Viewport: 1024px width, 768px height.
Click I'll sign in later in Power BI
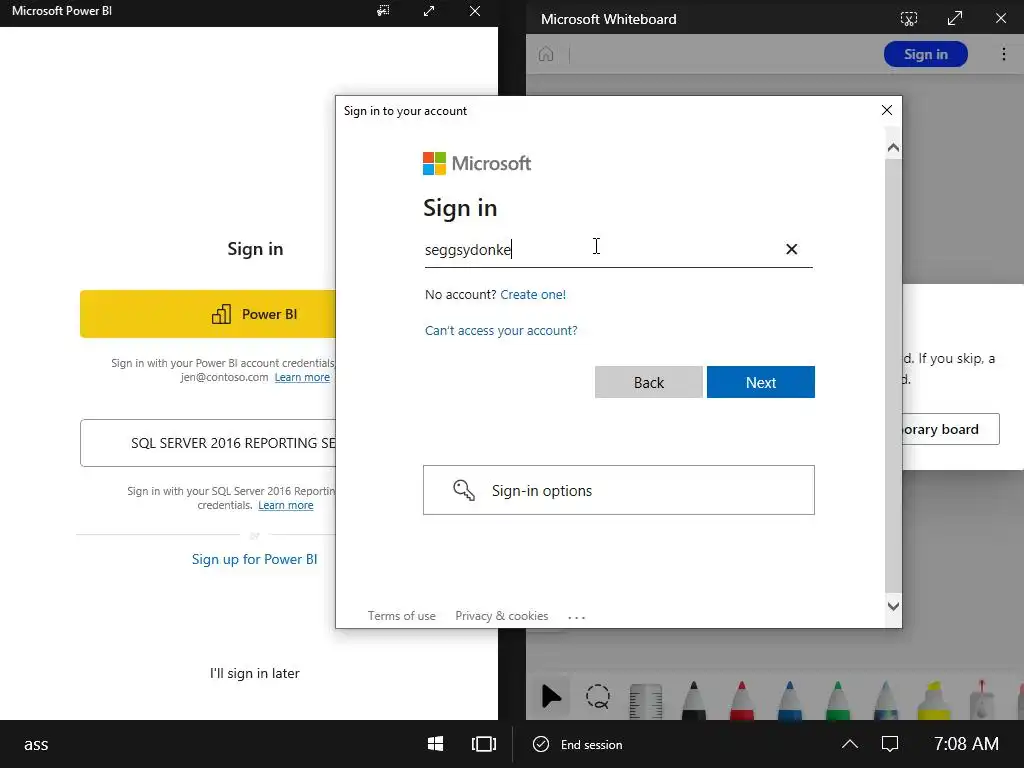point(254,673)
